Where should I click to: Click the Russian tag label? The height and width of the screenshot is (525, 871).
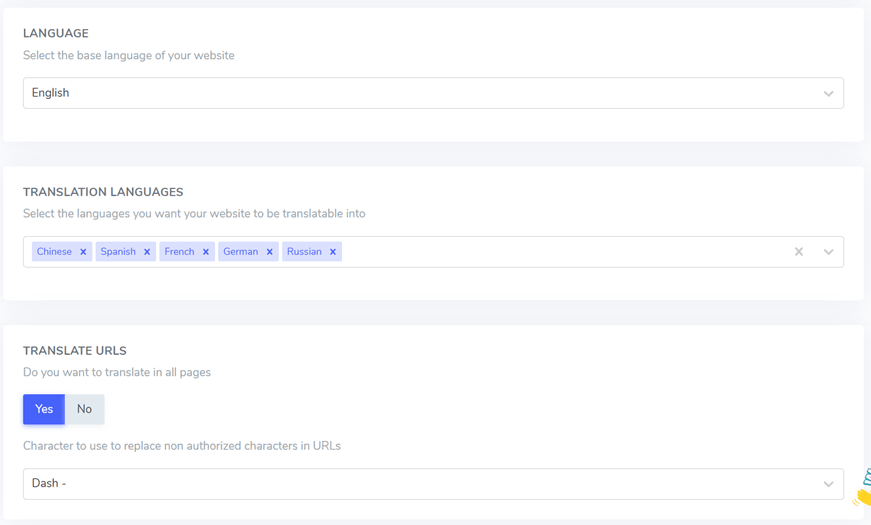tap(304, 252)
